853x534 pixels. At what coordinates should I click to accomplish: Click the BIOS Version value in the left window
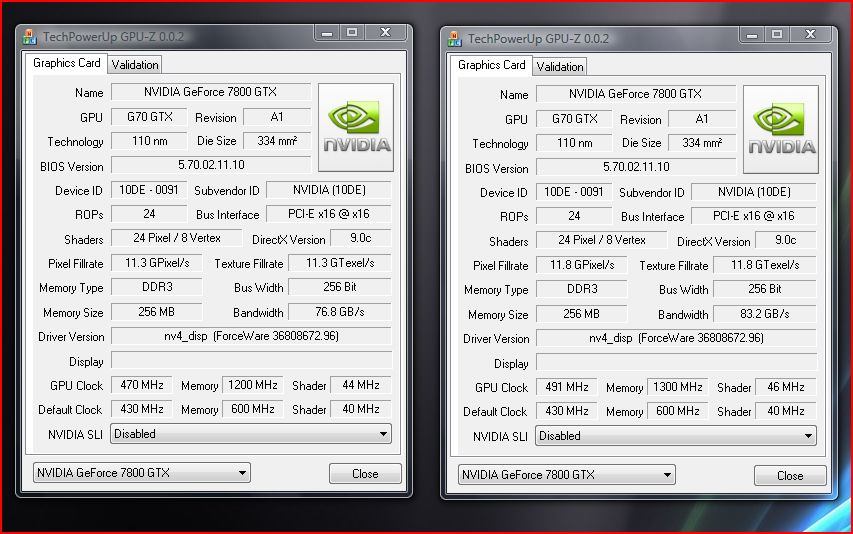point(211,165)
